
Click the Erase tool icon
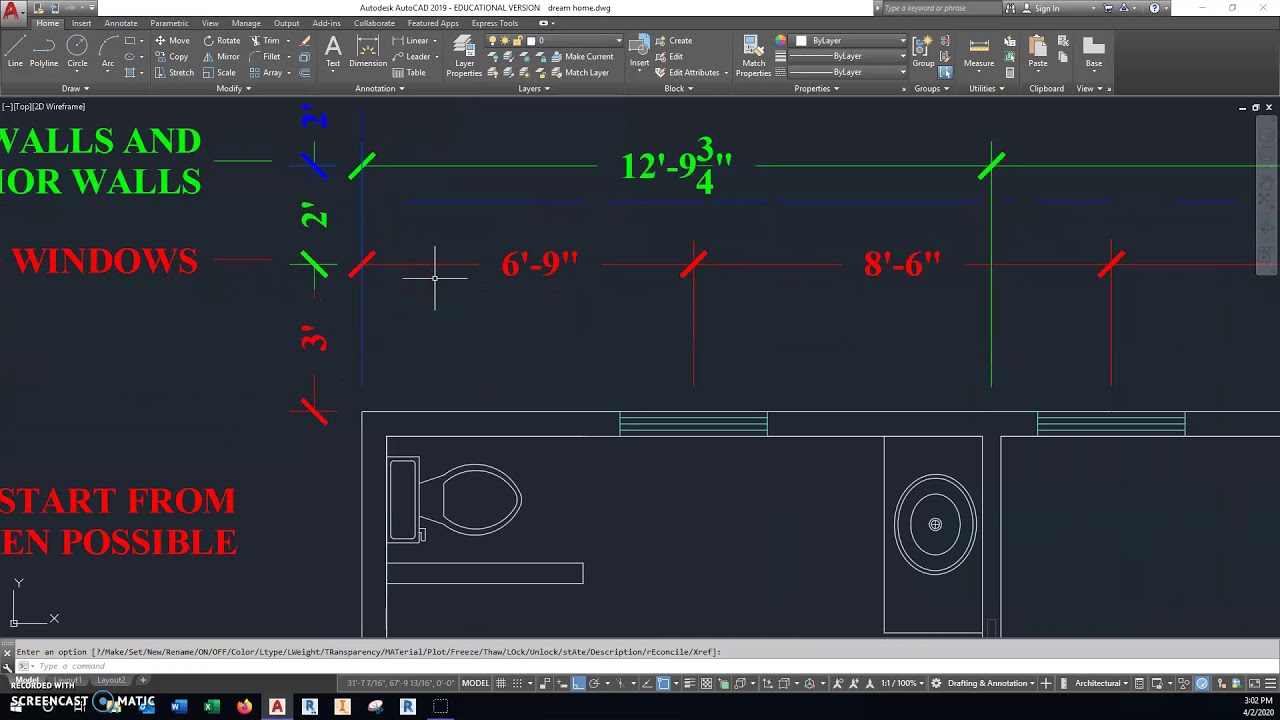[x=305, y=41]
